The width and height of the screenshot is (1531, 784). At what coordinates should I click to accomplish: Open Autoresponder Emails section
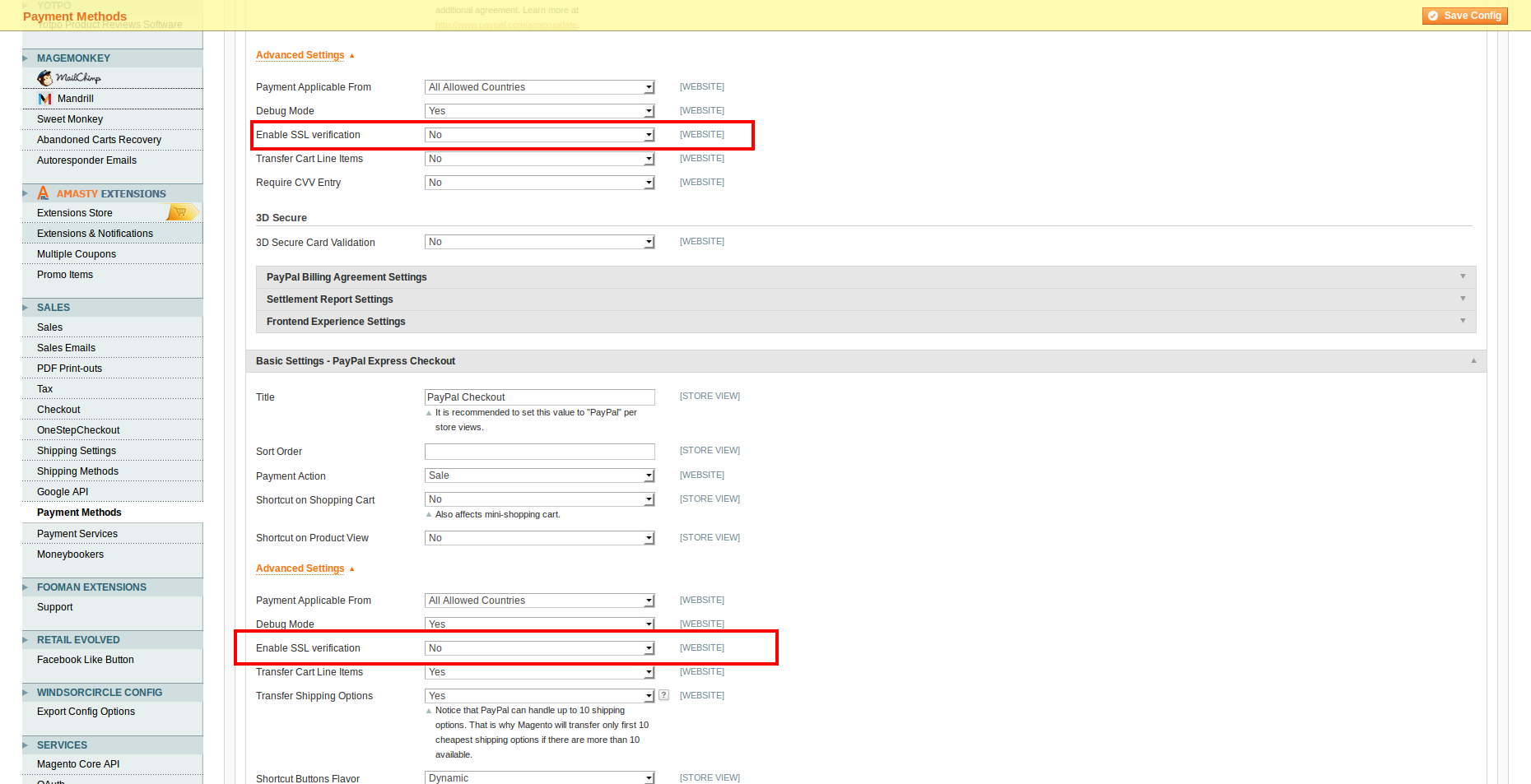click(86, 160)
